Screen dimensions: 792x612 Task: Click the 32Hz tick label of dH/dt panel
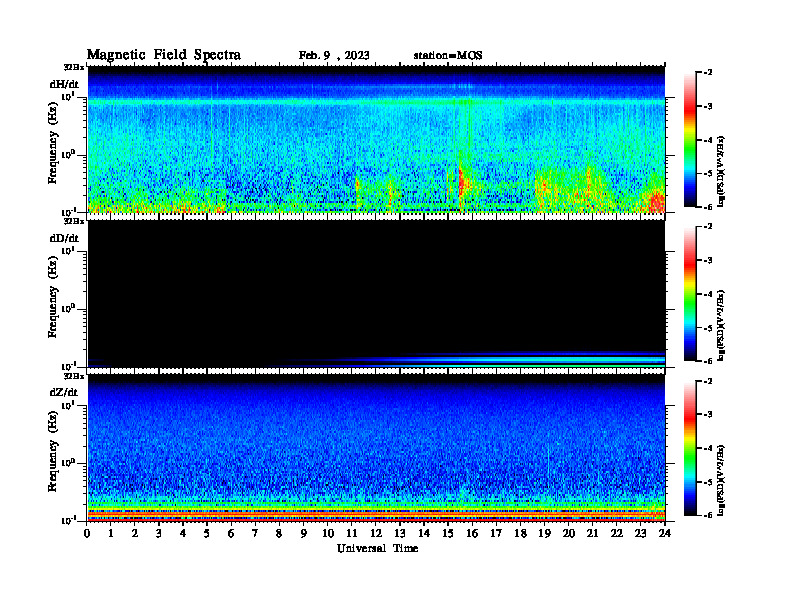point(74,67)
